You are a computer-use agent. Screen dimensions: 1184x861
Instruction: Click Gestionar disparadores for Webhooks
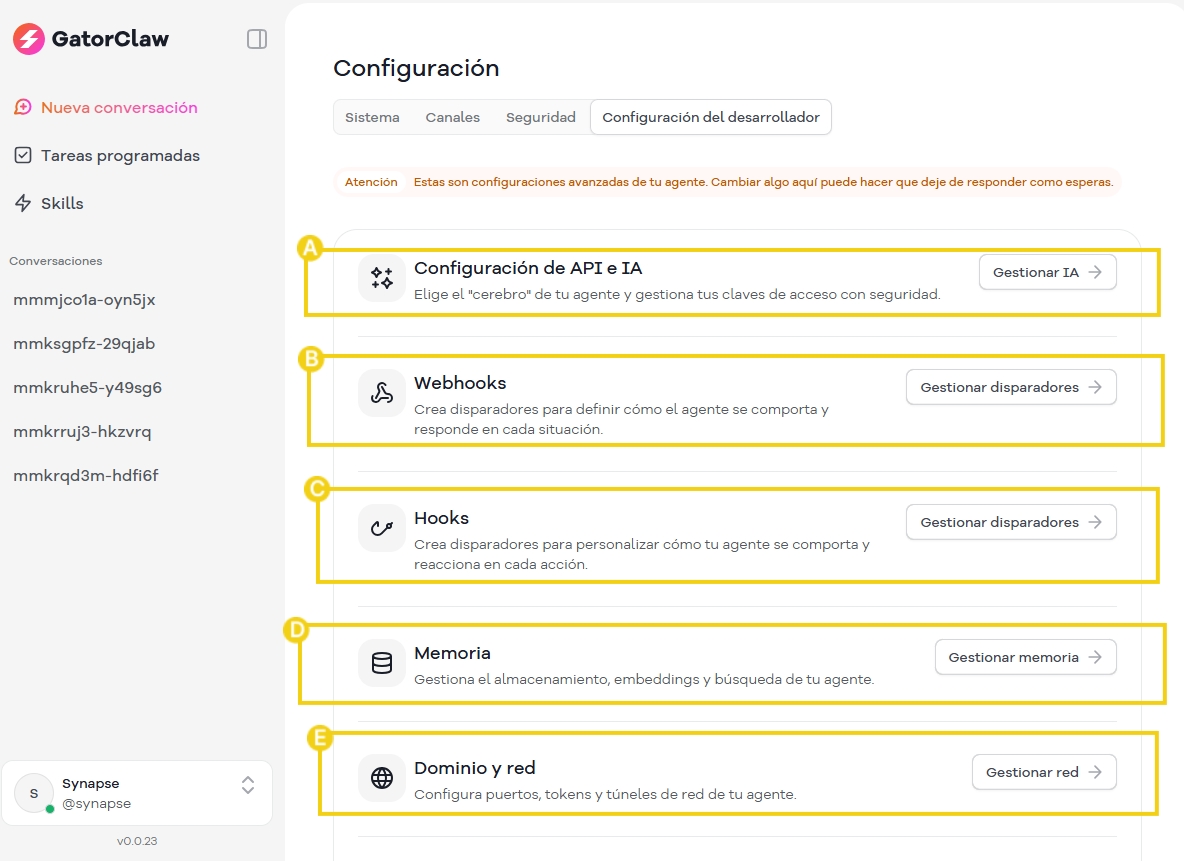[1011, 387]
